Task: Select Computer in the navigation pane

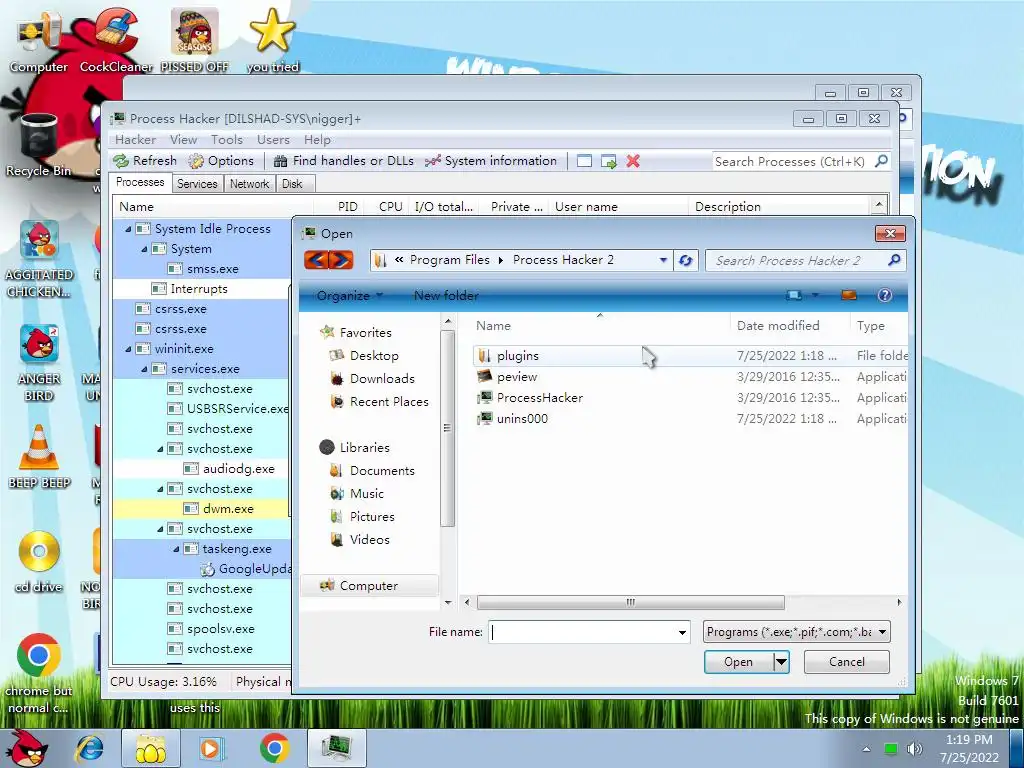Action: [x=369, y=586]
